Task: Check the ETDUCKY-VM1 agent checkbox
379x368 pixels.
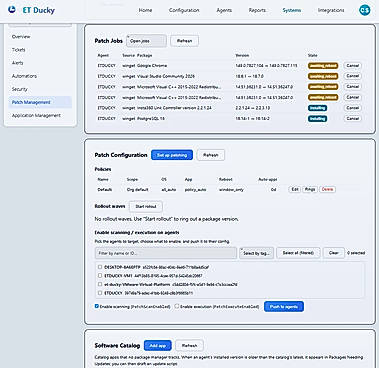Action: tap(100, 276)
